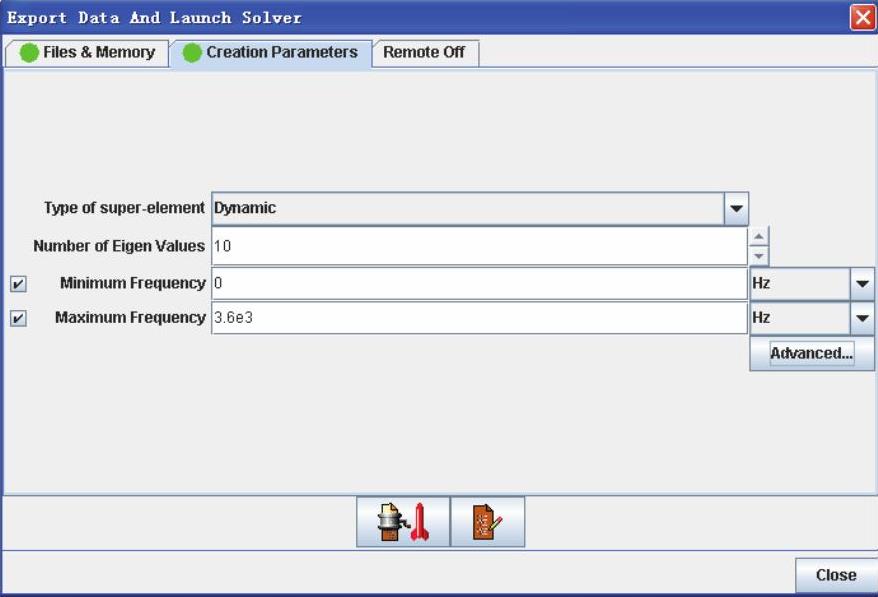The width and height of the screenshot is (878, 597).
Task: Click the export and launch solver rocket icon
Action: pos(403,522)
